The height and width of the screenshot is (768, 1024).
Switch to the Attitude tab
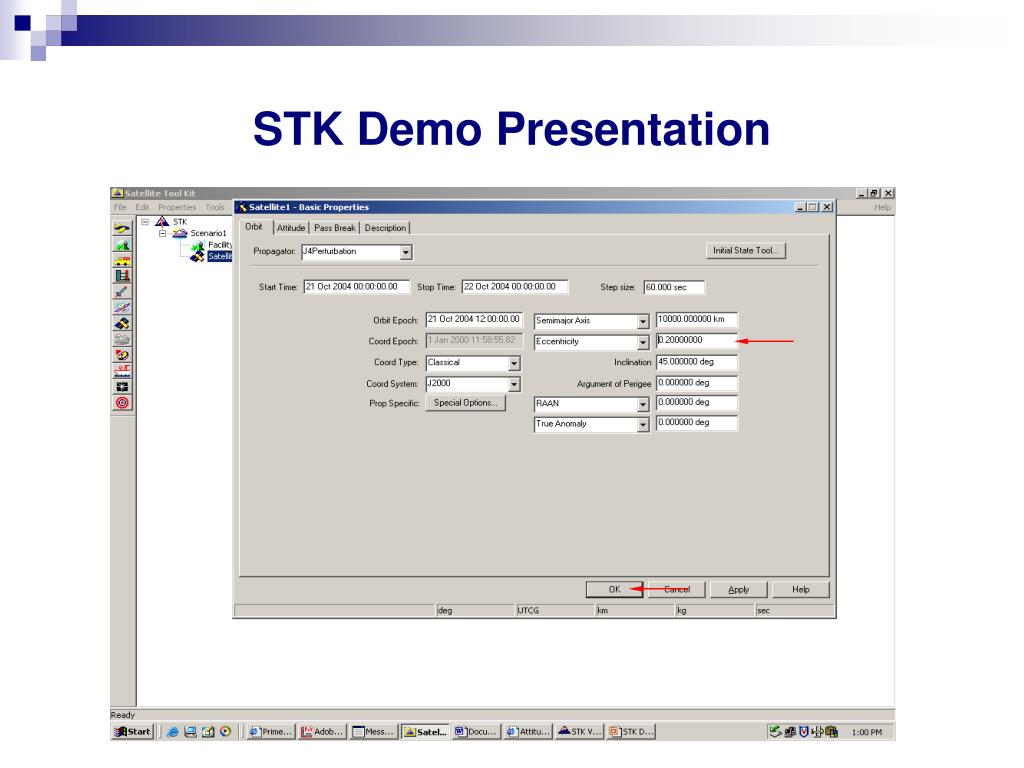tap(291, 228)
